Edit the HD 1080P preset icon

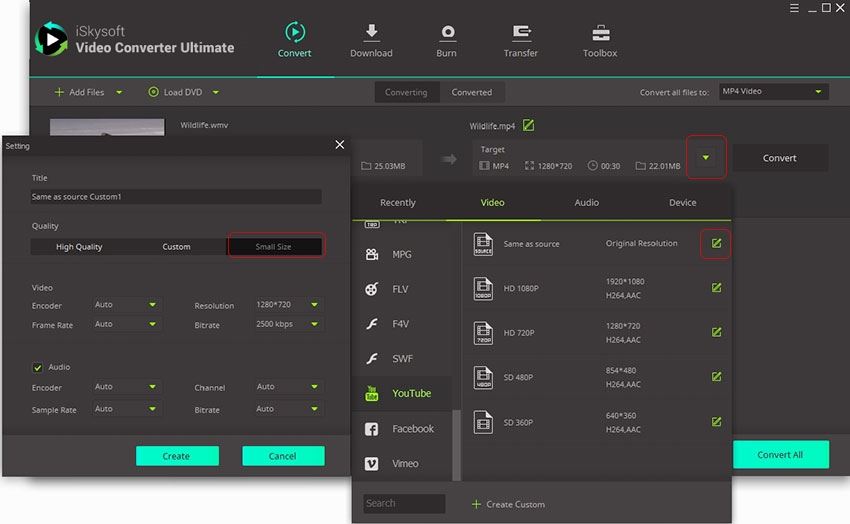pos(716,288)
